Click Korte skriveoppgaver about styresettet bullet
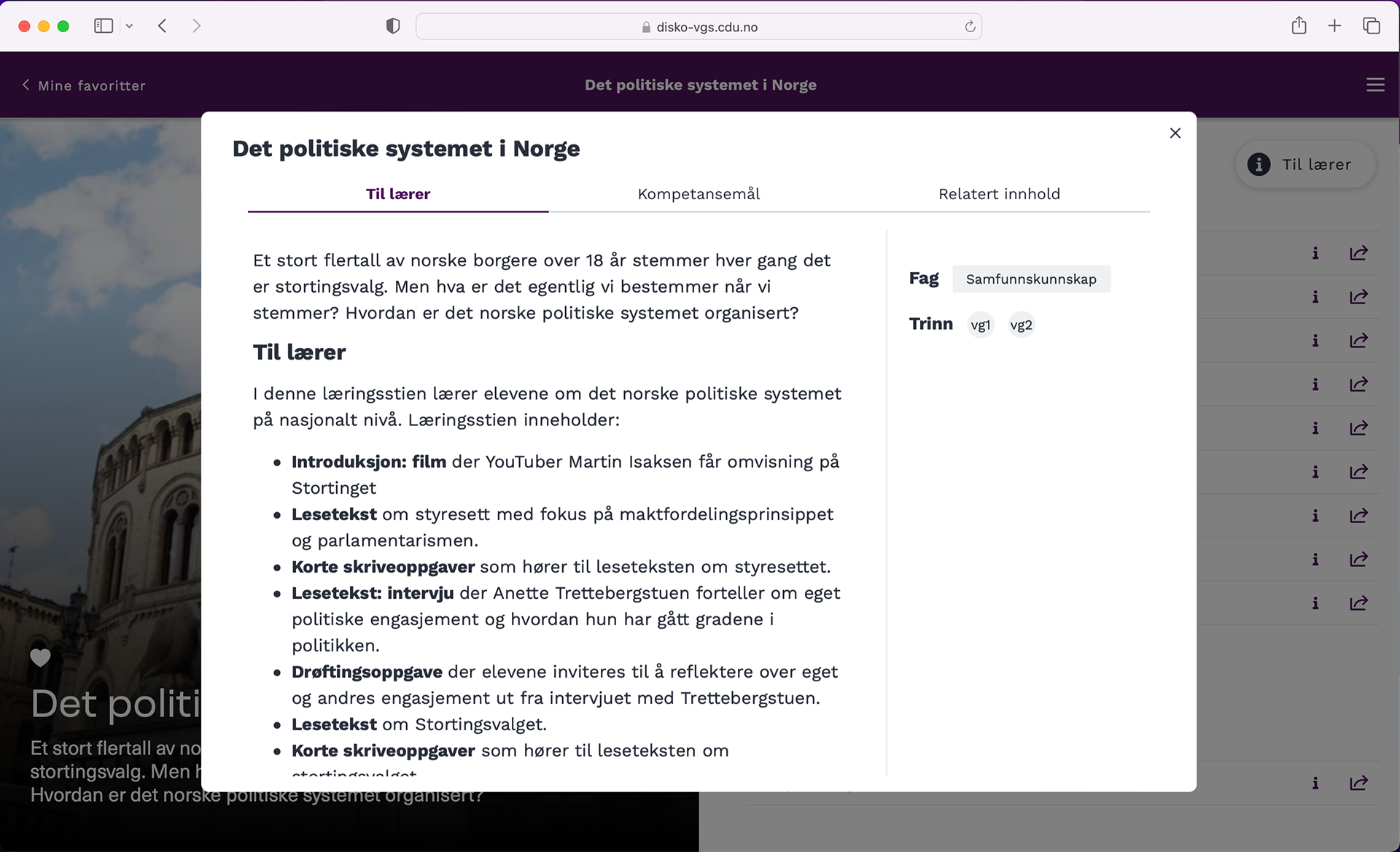The height and width of the screenshot is (852, 1400). tap(561, 567)
